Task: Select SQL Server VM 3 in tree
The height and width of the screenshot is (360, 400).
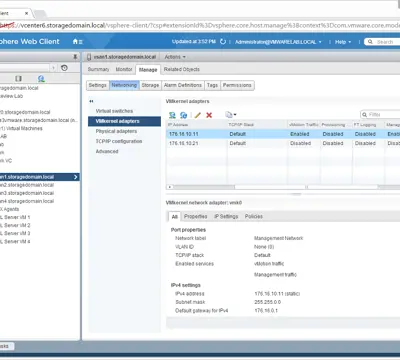Action: pyautogui.click(x=15, y=233)
